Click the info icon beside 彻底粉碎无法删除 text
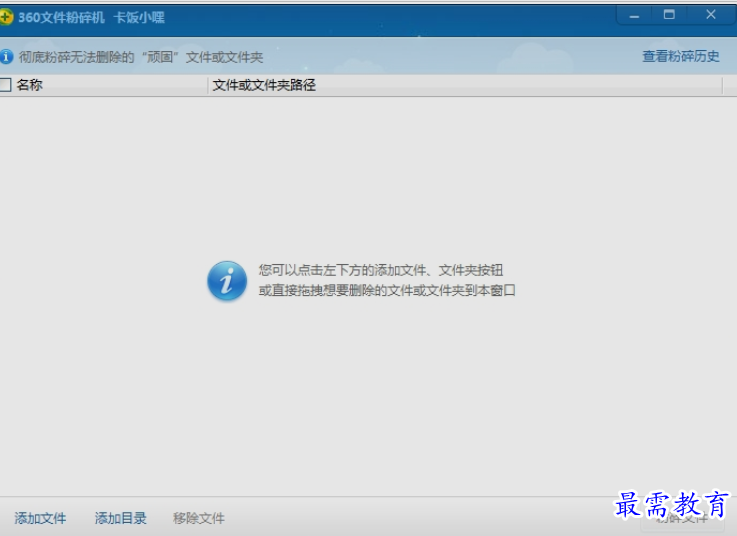This screenshot has height=536, width=737. tap(6, 57)
